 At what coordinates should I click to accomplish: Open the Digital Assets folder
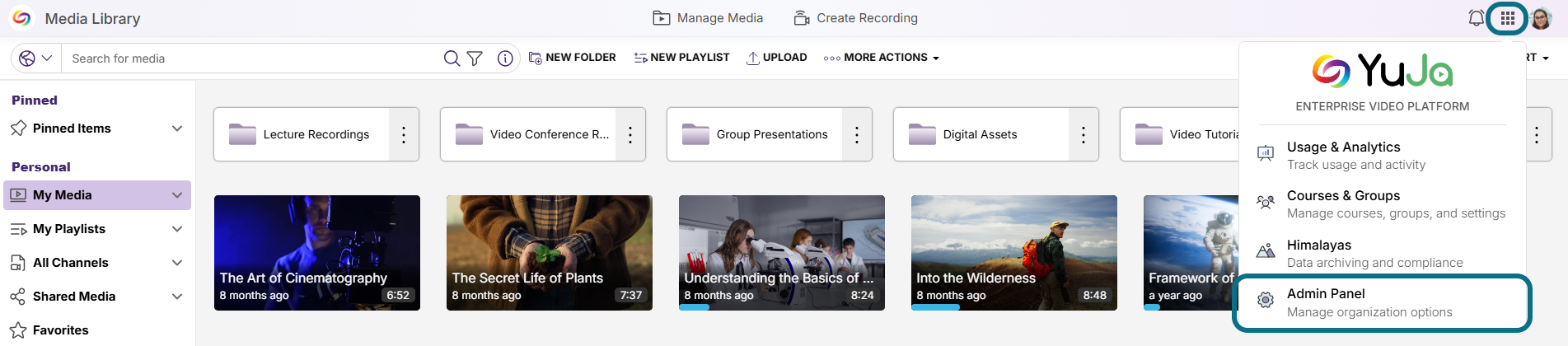coord(981,134)
